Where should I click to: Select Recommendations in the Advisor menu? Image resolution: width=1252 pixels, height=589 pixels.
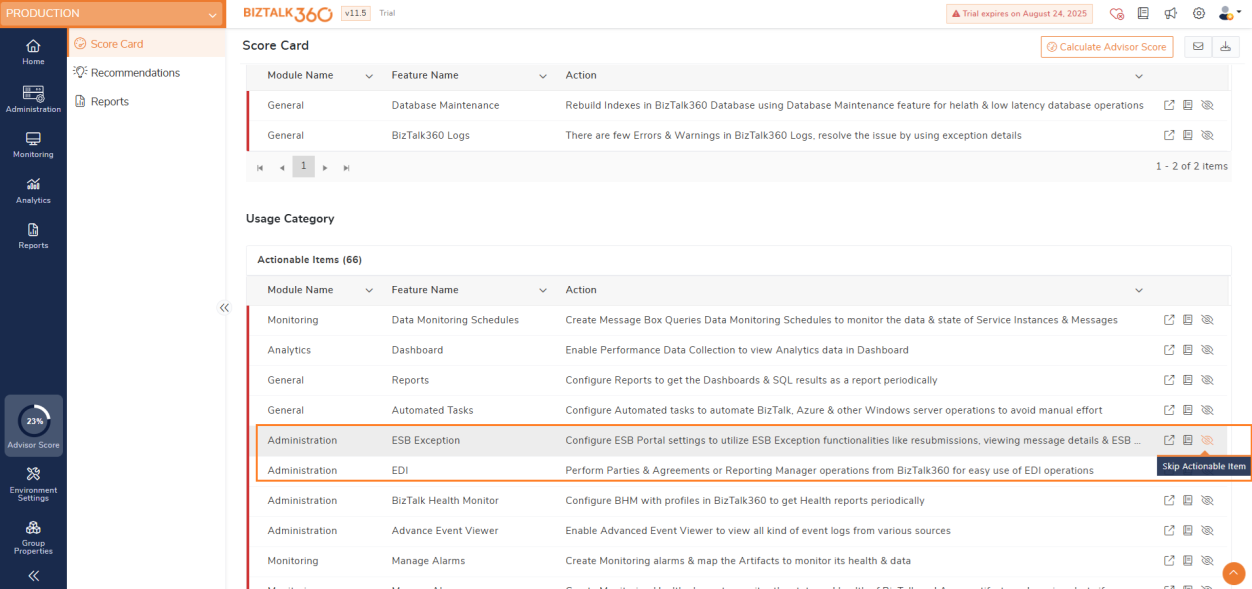(135, 73)
